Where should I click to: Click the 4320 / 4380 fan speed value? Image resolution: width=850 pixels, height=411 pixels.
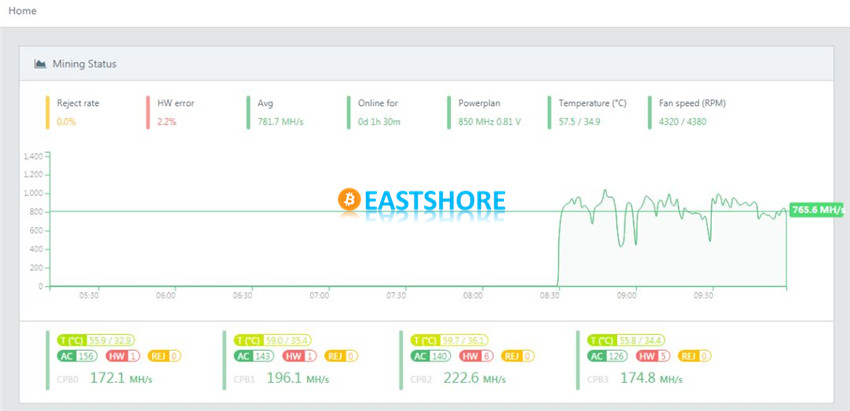coord(682,121)
